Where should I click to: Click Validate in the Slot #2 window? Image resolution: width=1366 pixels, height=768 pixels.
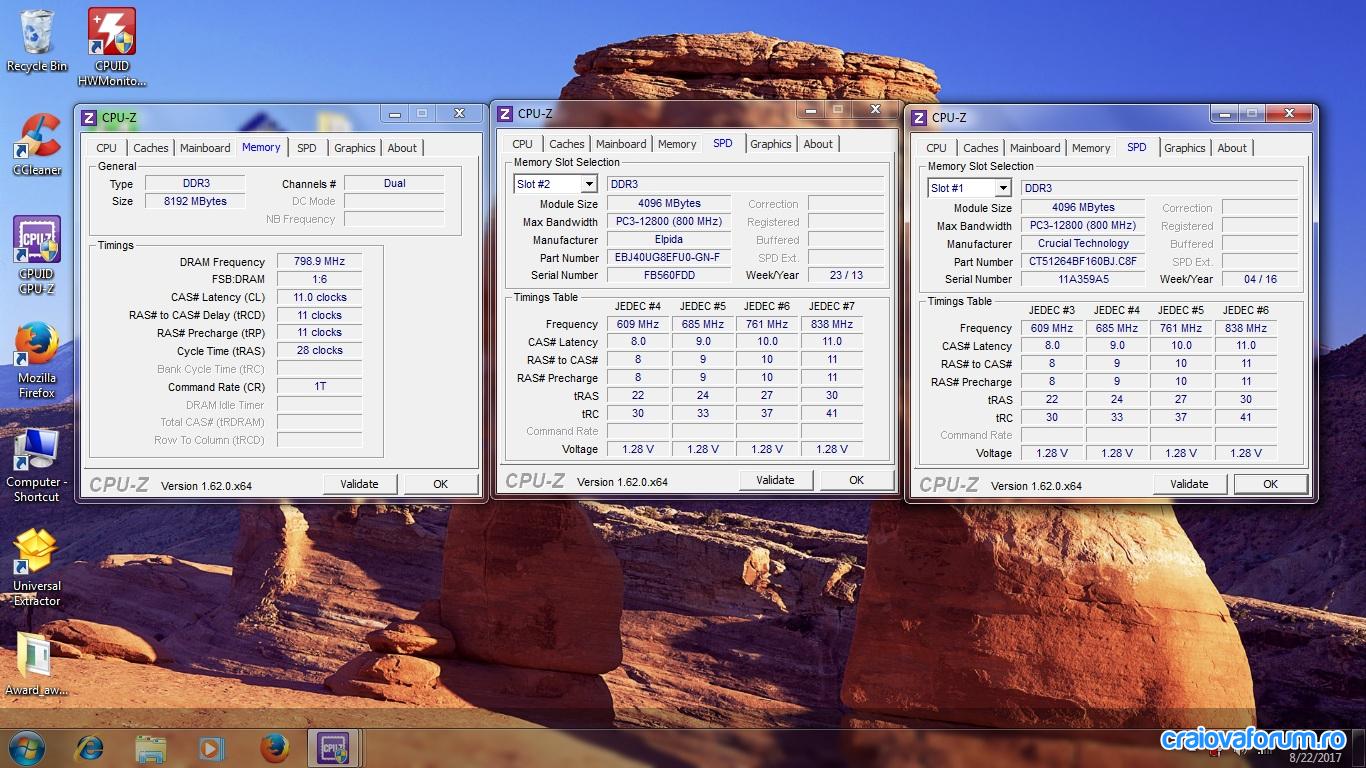pos(776,480)
